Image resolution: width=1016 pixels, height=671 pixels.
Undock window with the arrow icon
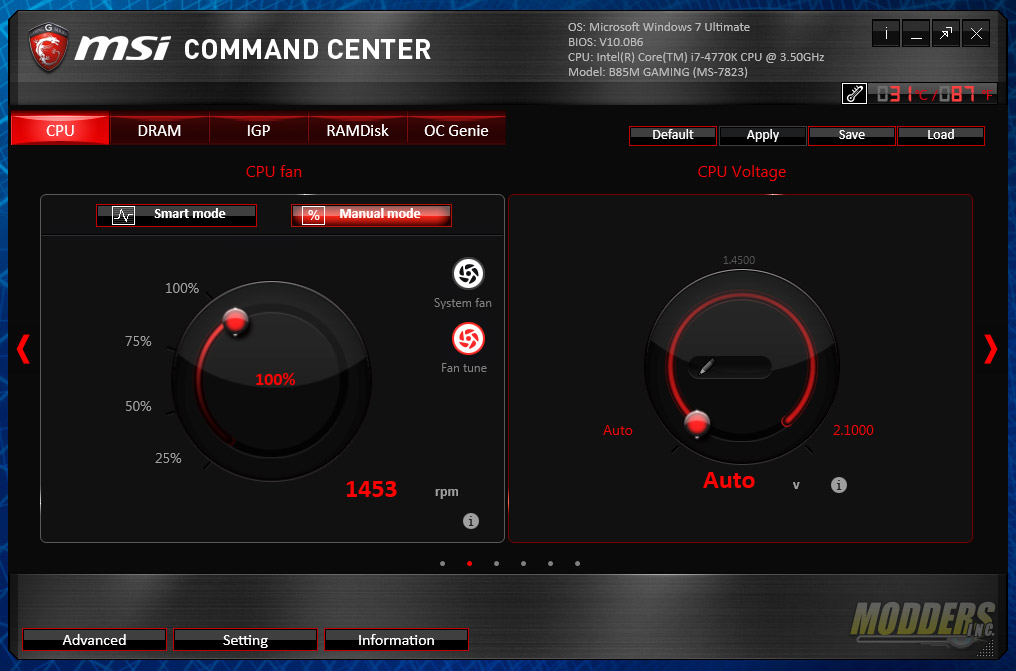click(945, 33)
